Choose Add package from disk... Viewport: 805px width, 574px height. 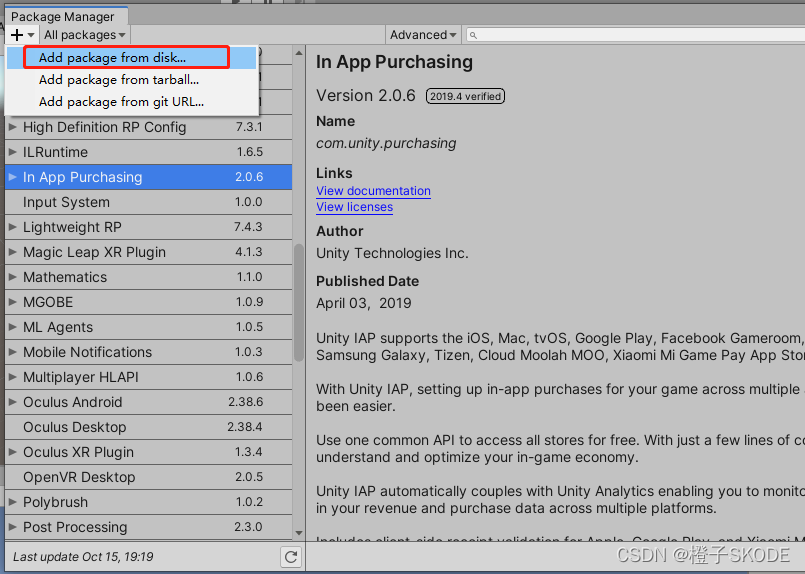click(x=131, y=58)
